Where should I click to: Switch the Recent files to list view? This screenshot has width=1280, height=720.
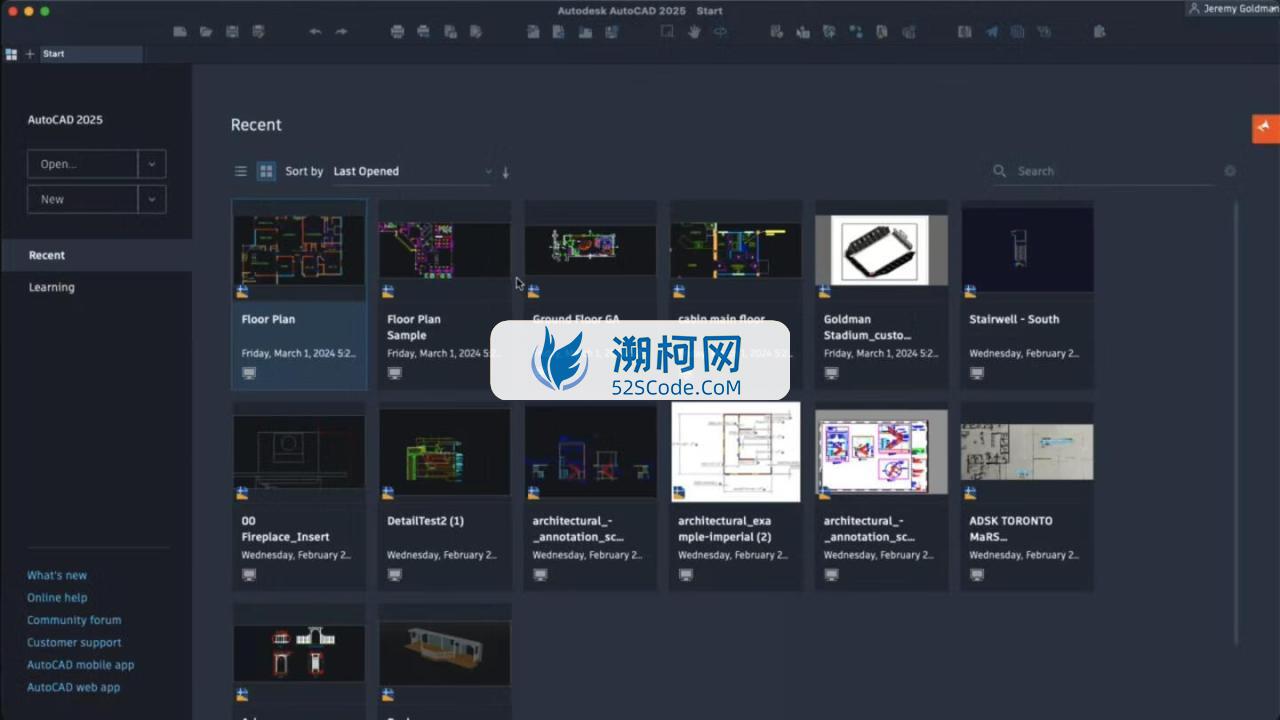coord(240,171)
